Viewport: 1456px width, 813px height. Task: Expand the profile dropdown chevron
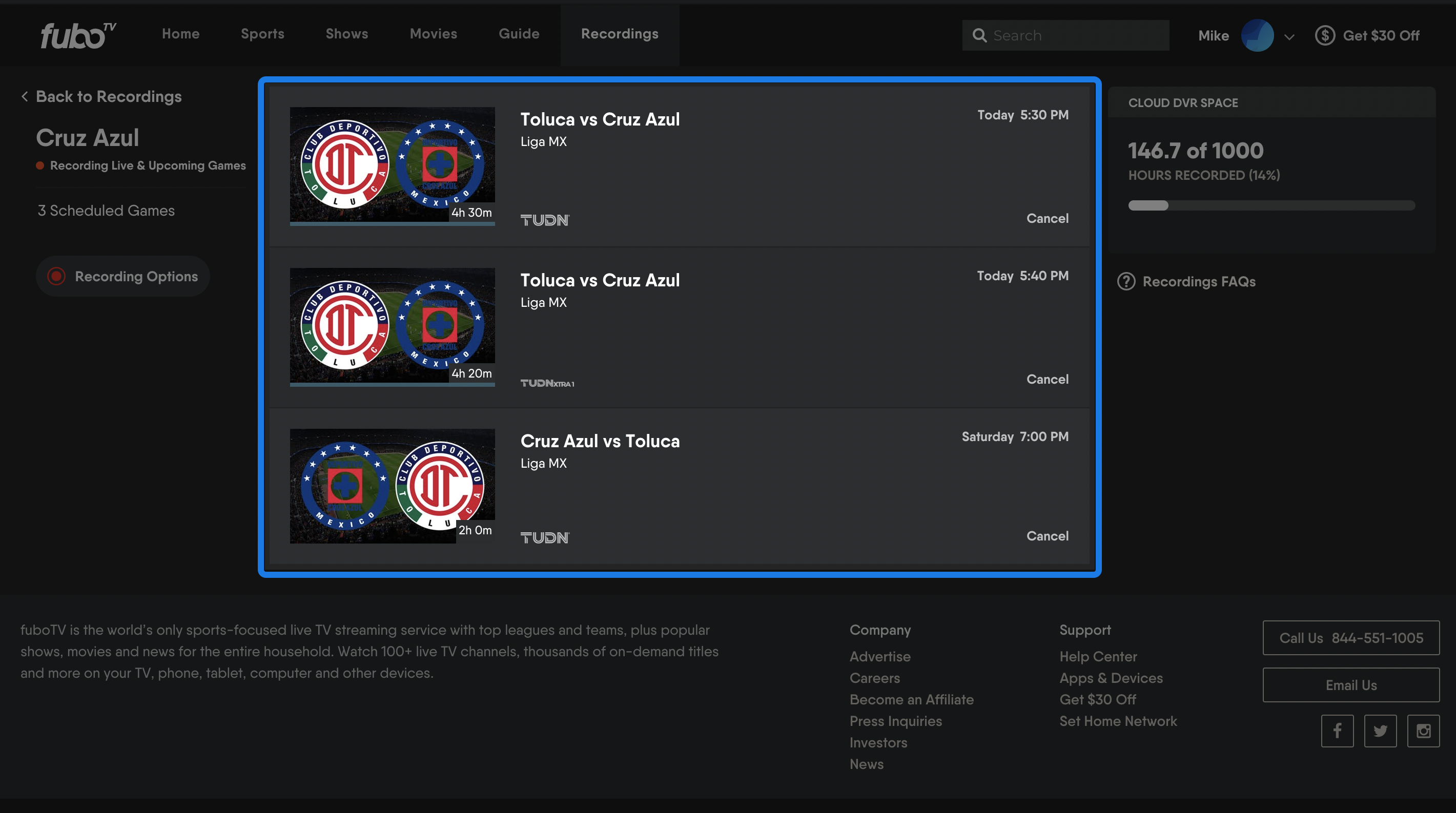point(1289,37)
